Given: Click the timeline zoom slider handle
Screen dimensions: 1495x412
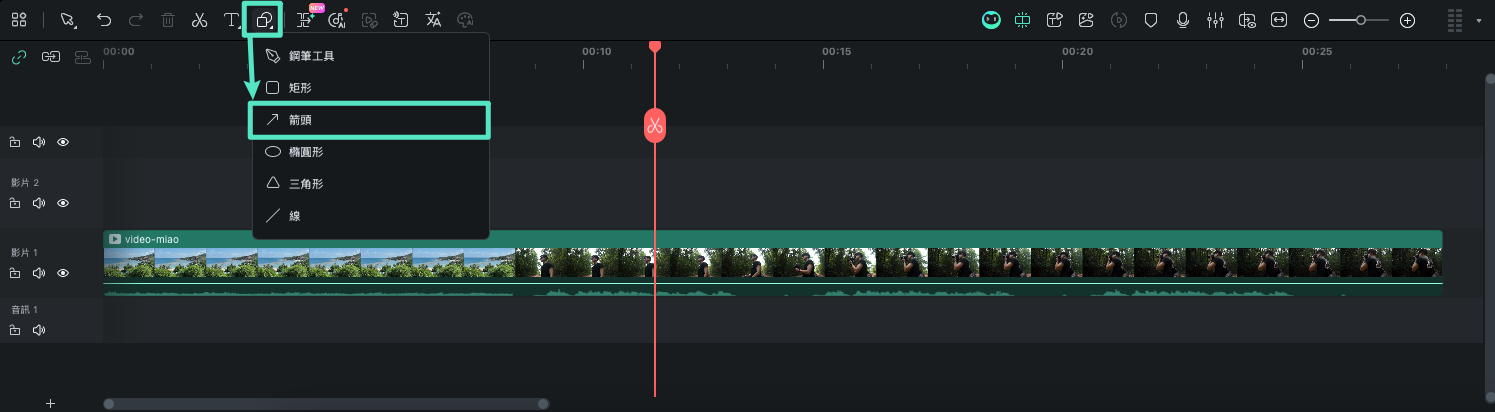Looking at the screenshot, I should pos(1361,20).
